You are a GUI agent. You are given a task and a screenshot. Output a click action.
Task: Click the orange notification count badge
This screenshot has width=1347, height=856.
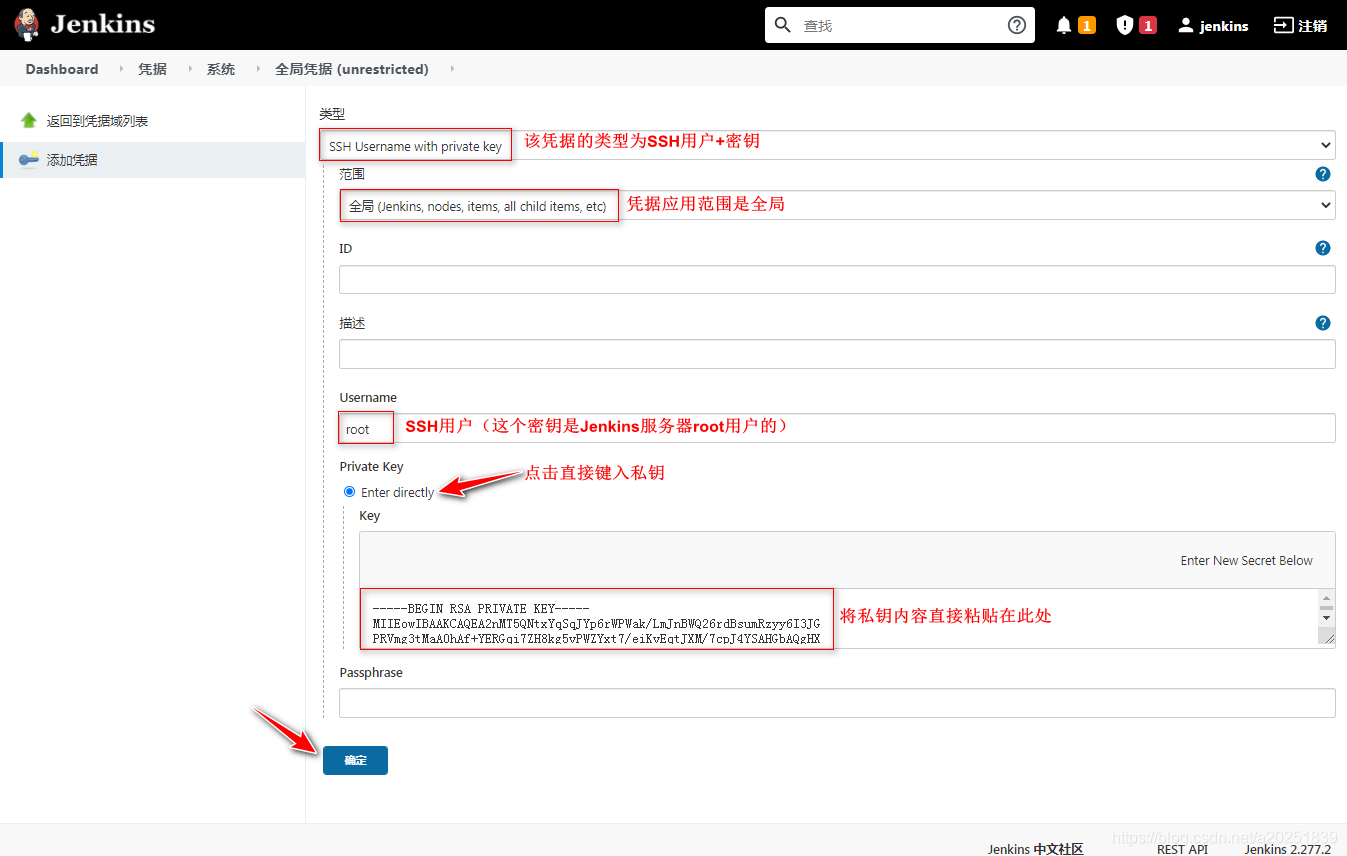(1087, 25)
